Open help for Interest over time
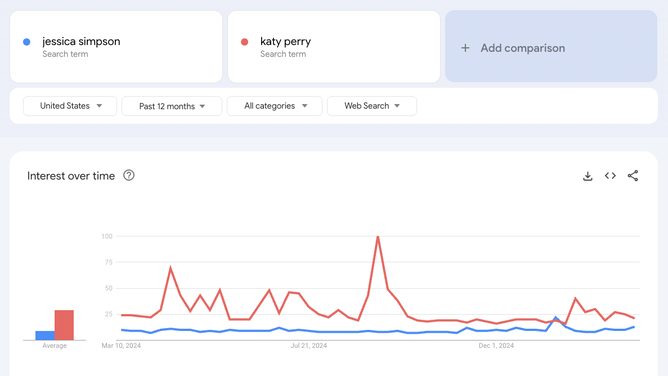The width and height of the screenshot is (668, 376). click(129, 175)
